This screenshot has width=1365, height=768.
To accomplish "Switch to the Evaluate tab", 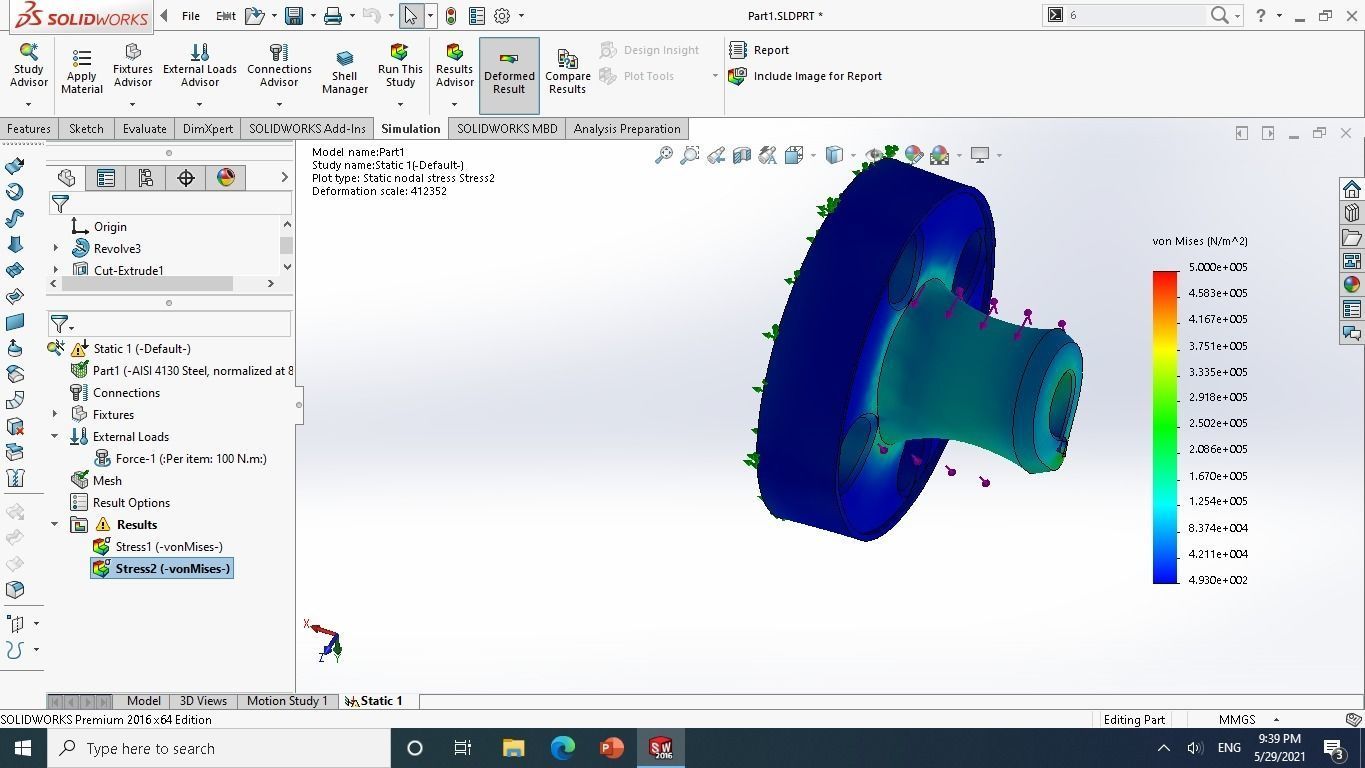I will (144, 129).
